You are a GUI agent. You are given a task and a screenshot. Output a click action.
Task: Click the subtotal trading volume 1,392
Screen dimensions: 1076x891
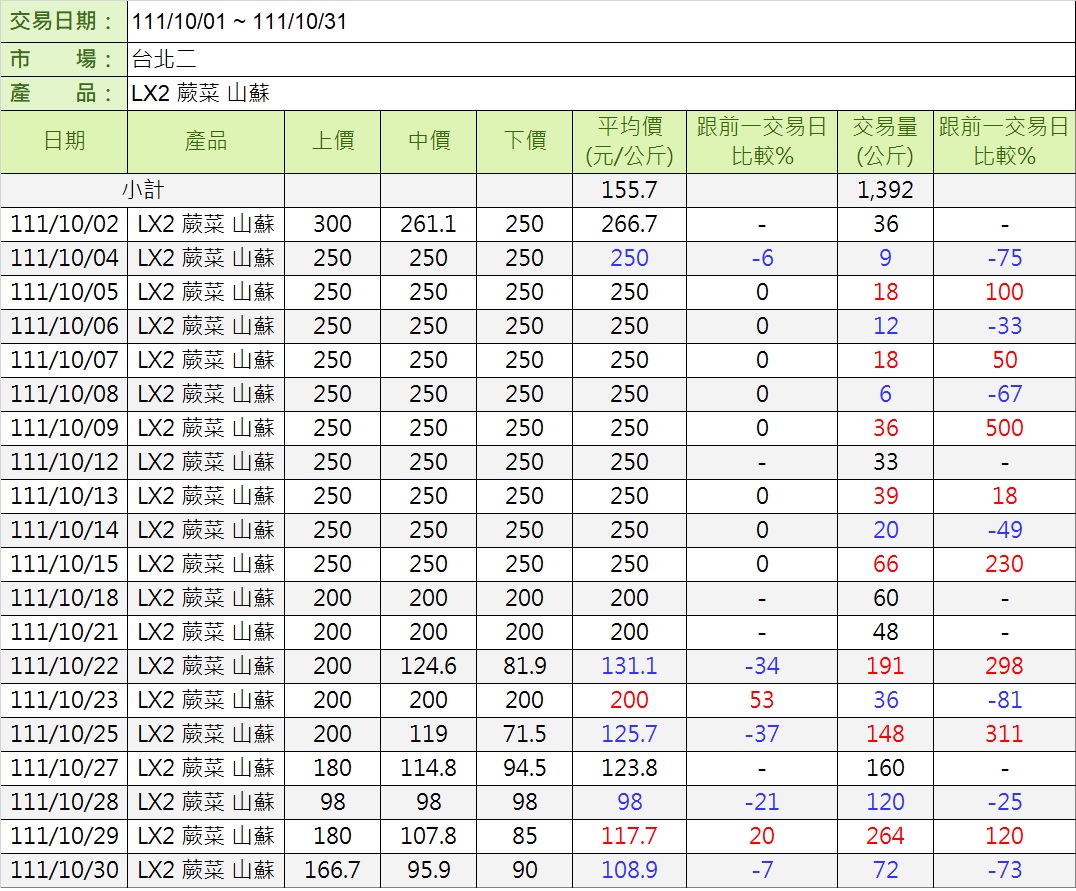coord(885,190)
